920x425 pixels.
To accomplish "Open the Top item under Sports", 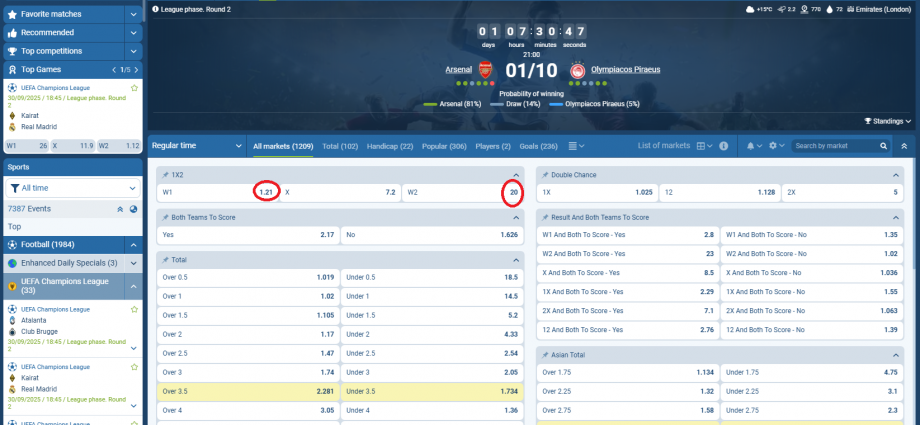I will [73, 227].
